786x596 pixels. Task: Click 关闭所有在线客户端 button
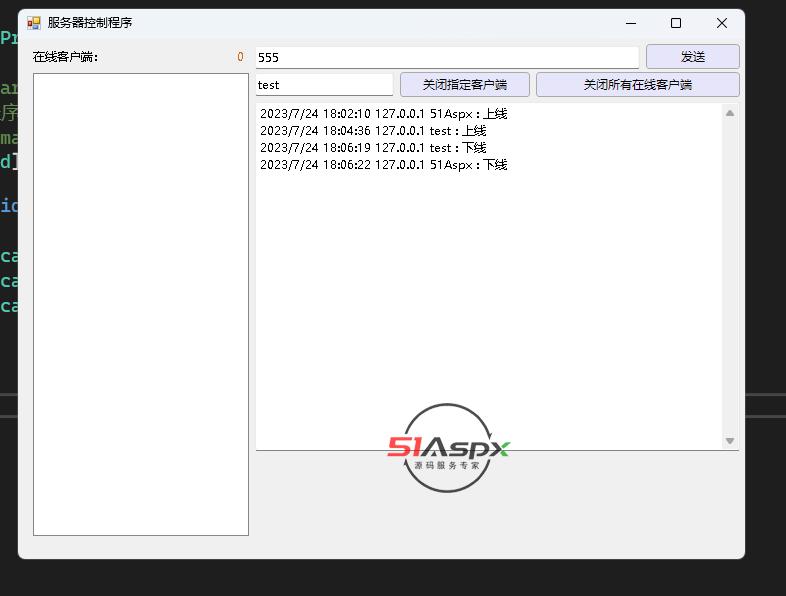pos(637,85)
